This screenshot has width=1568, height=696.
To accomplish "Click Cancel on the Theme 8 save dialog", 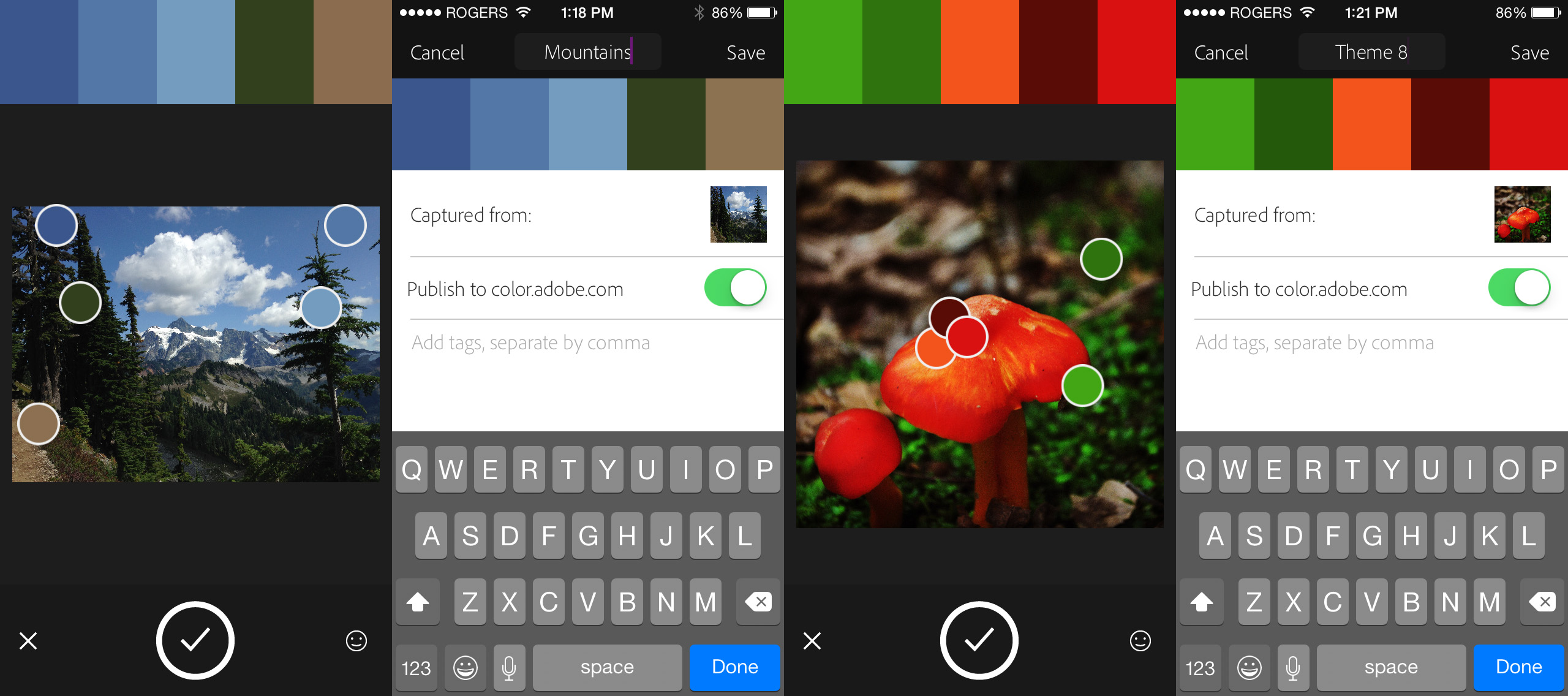I will [x=1221, y=53].
